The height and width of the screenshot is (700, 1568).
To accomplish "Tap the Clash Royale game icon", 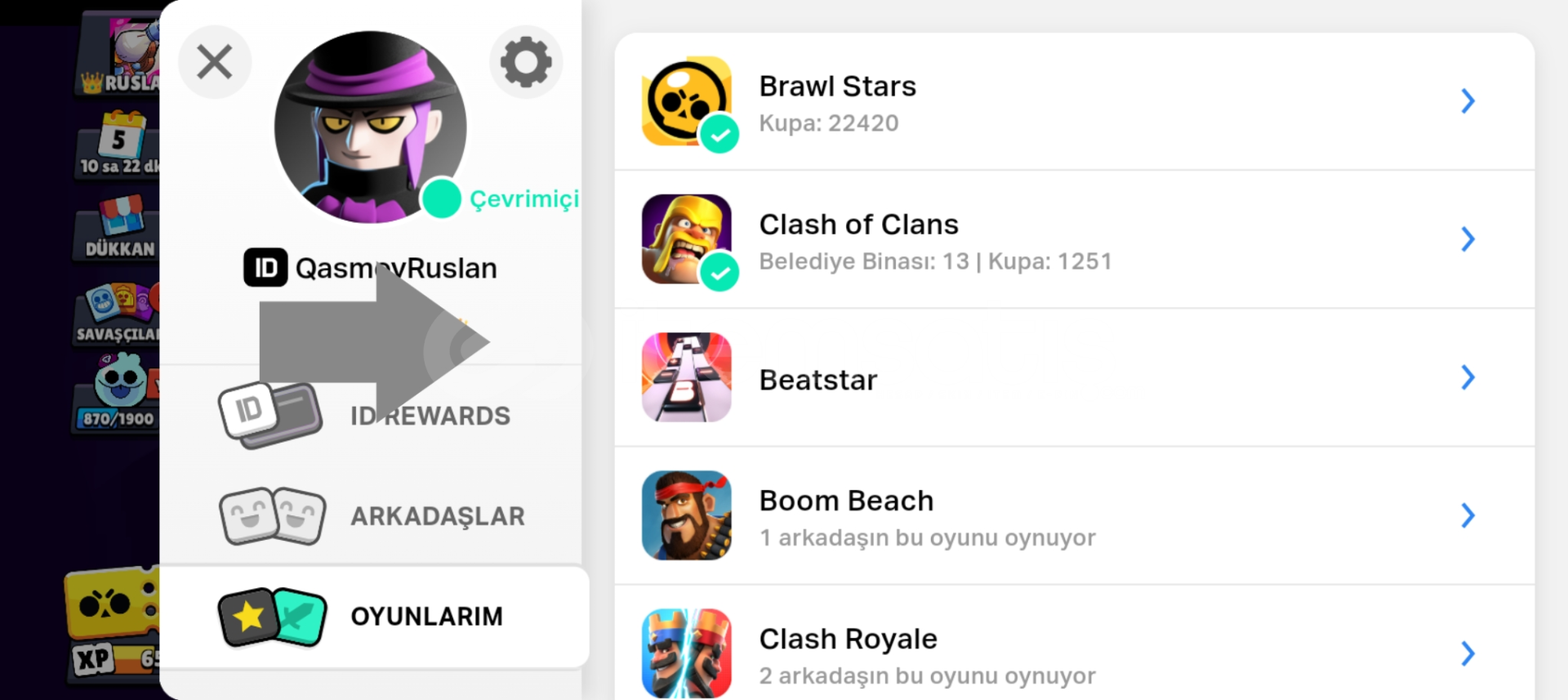I will [x=687, y=653].
